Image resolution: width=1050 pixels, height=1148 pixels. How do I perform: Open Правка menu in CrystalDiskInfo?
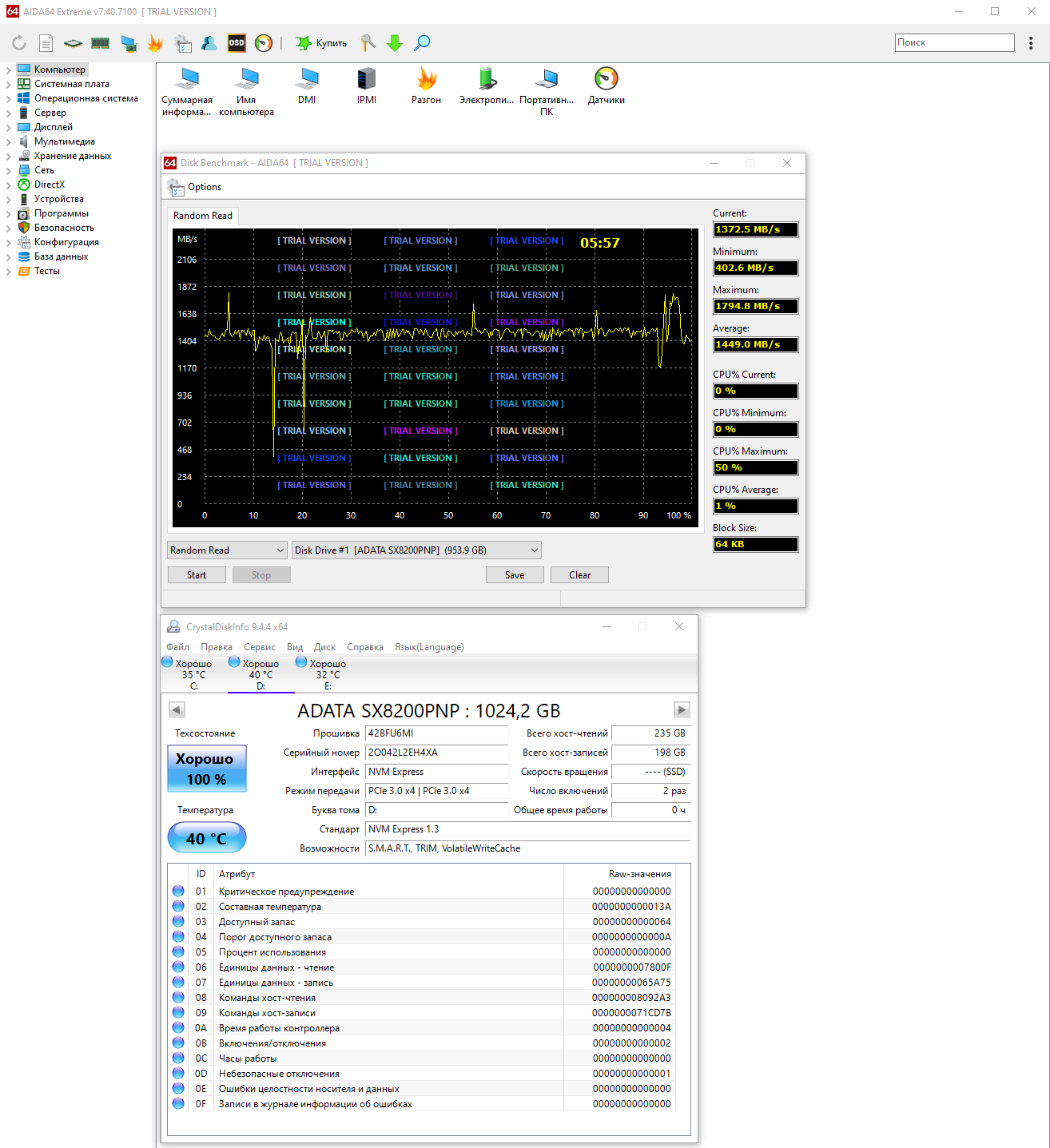coord(217,647)
